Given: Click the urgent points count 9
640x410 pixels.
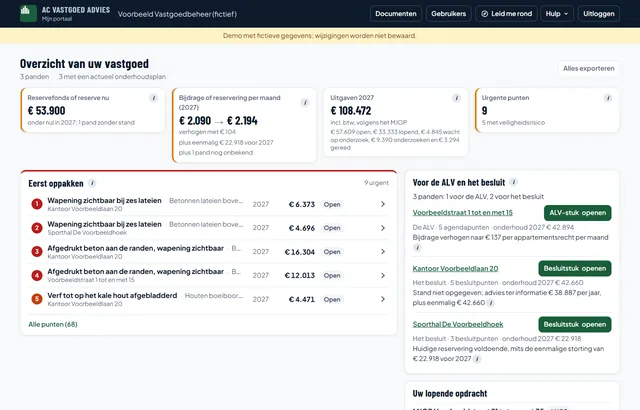Looking at the screenshot, I should 484,111.
